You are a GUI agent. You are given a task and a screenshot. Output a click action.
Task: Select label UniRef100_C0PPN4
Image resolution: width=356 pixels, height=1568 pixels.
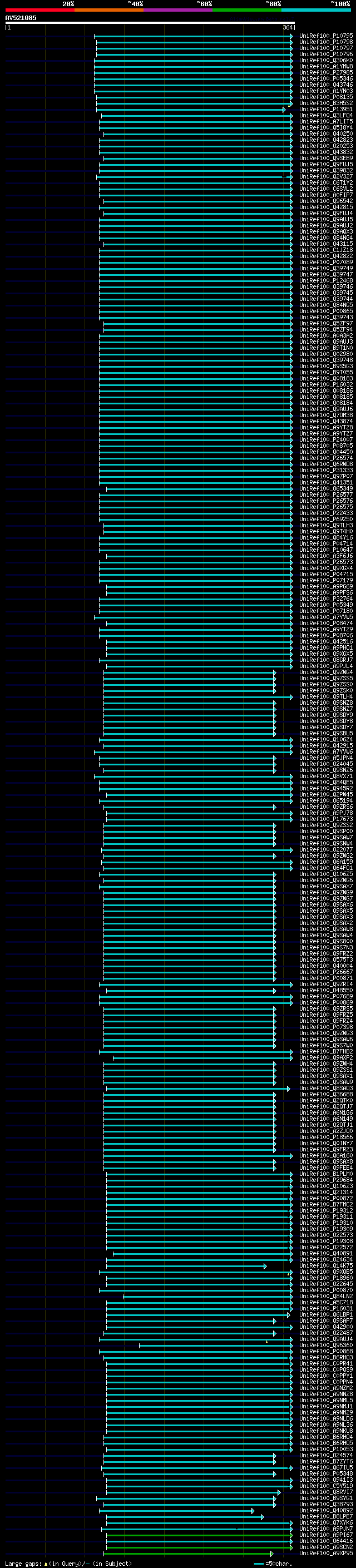tap(325, 1381)
